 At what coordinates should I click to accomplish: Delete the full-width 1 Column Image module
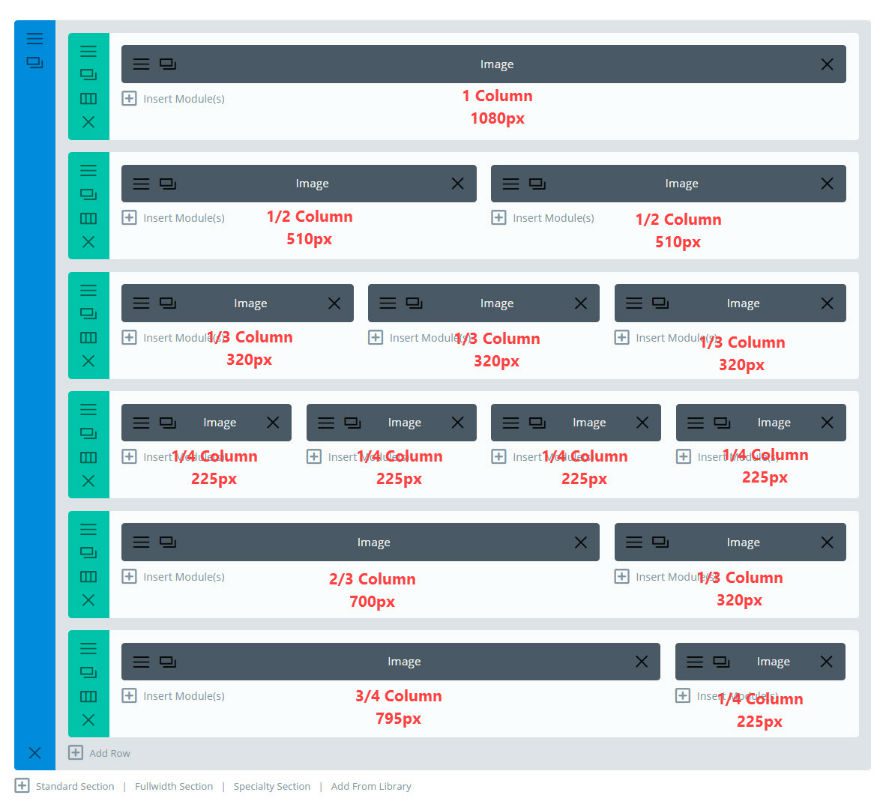pyautogui.click(x=827, y=64)
